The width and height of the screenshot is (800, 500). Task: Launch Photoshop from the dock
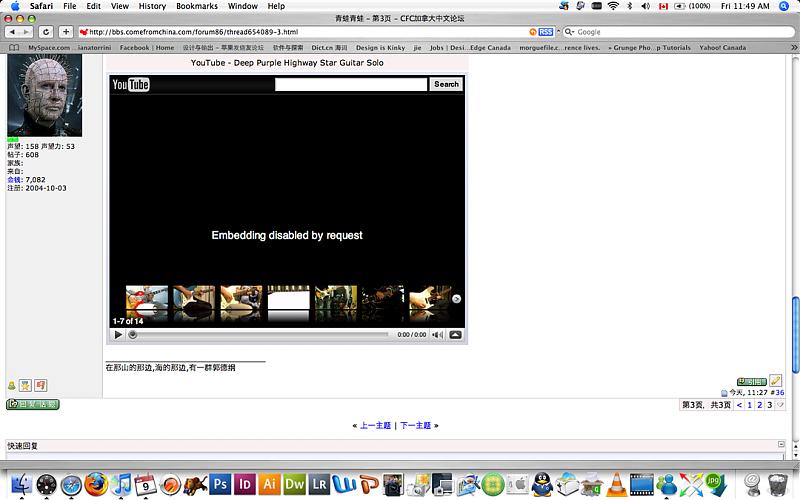(x=220, y=484)
